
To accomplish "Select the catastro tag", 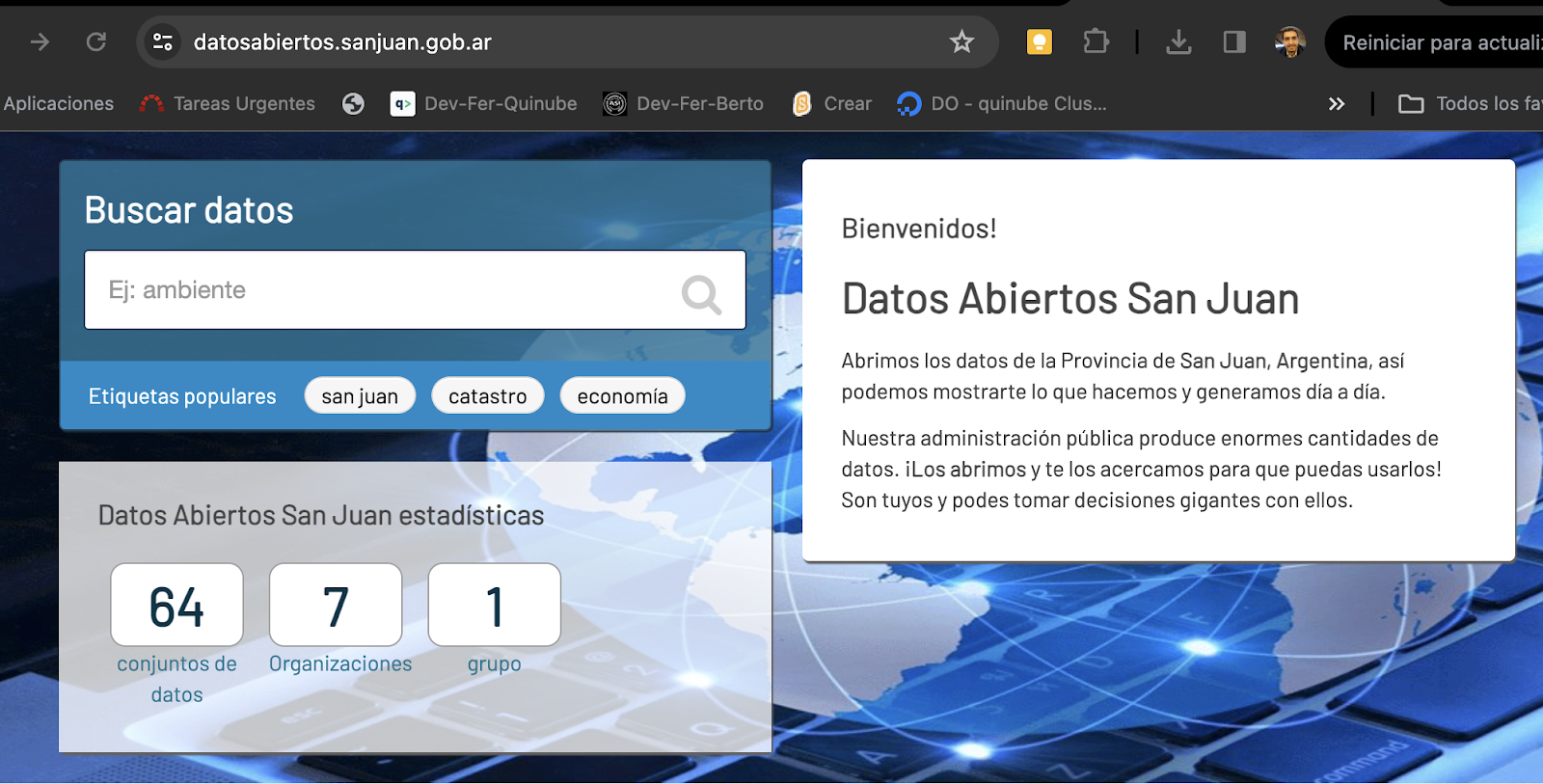I will tap(487, 396).
